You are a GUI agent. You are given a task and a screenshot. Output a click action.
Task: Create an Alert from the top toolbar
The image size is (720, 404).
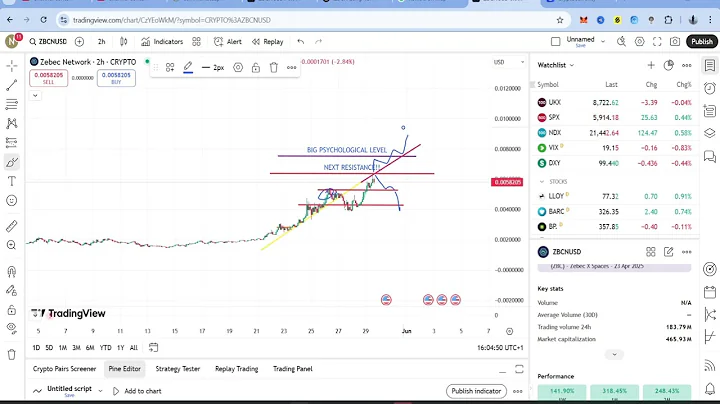point(228,41)
